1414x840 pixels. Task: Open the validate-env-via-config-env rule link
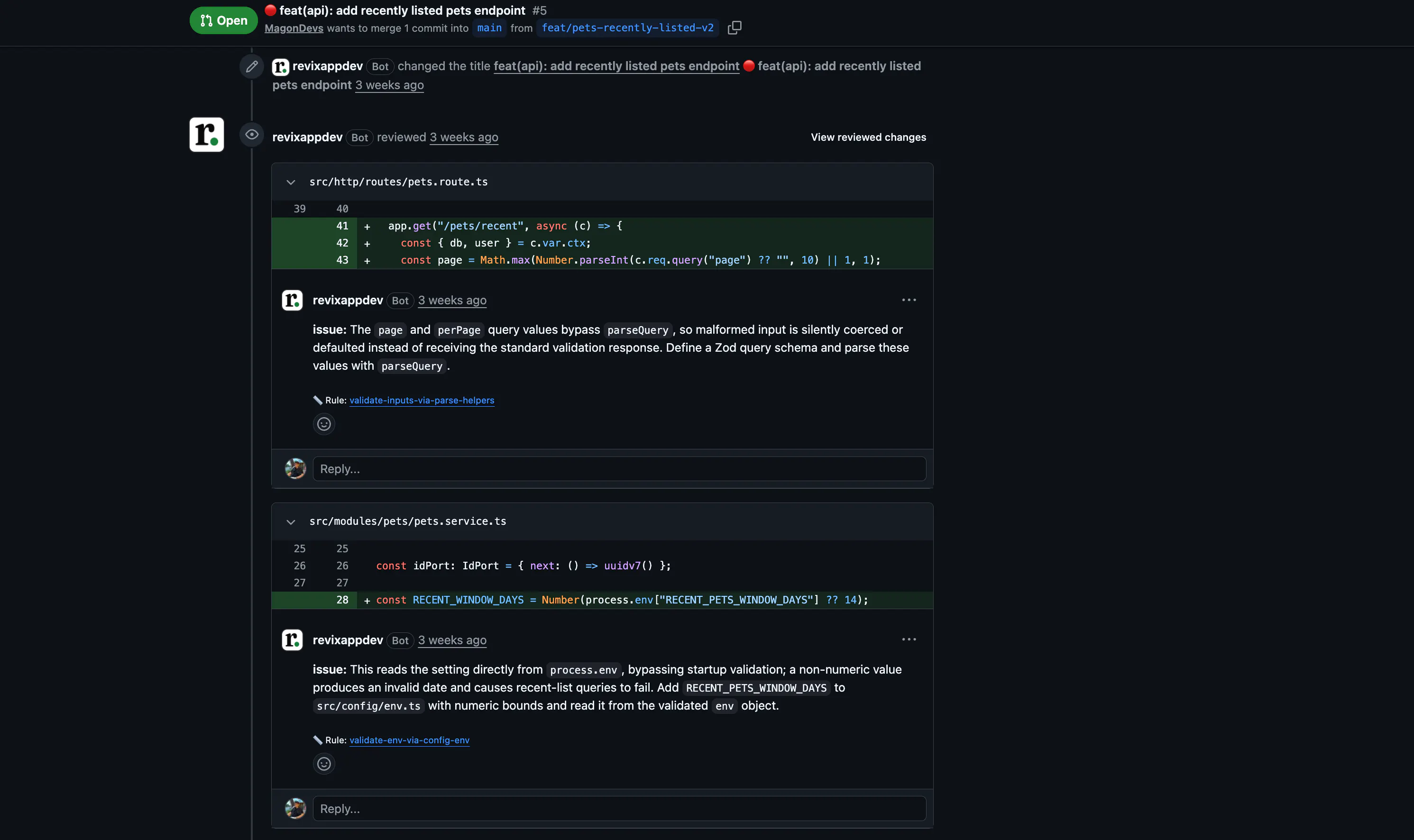409,740
